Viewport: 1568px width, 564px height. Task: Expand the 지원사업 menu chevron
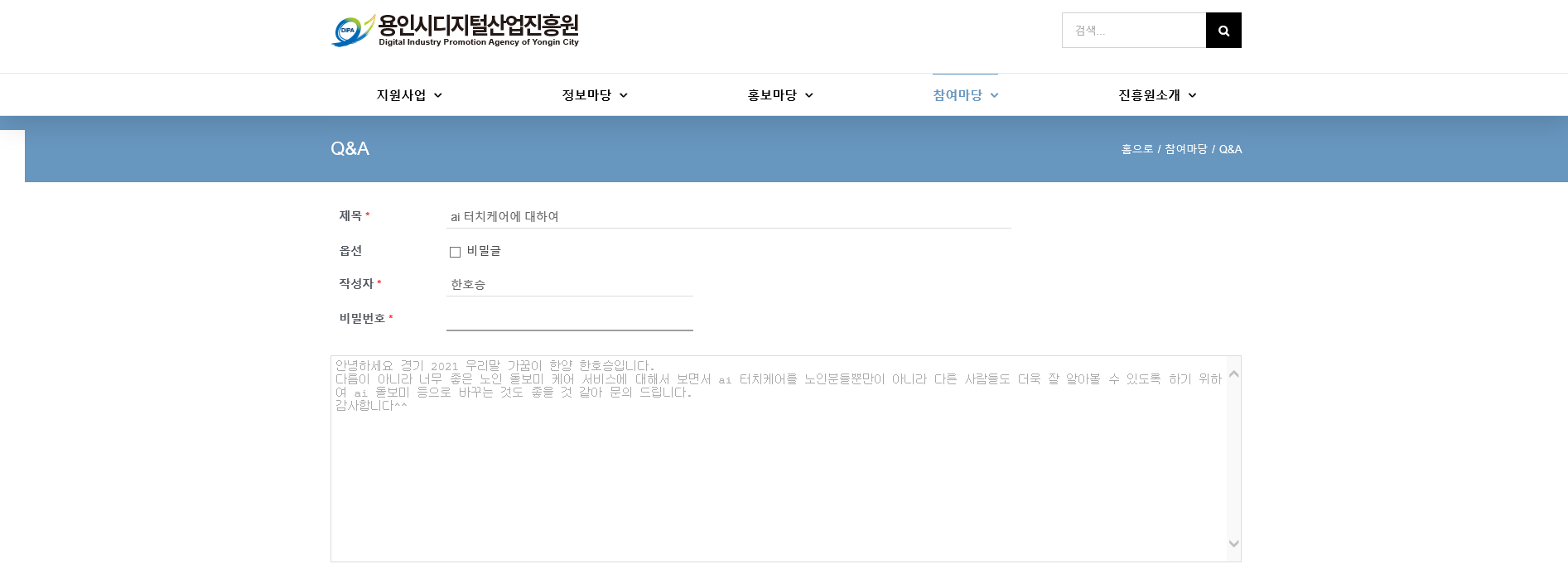click(x=438, y=96)
